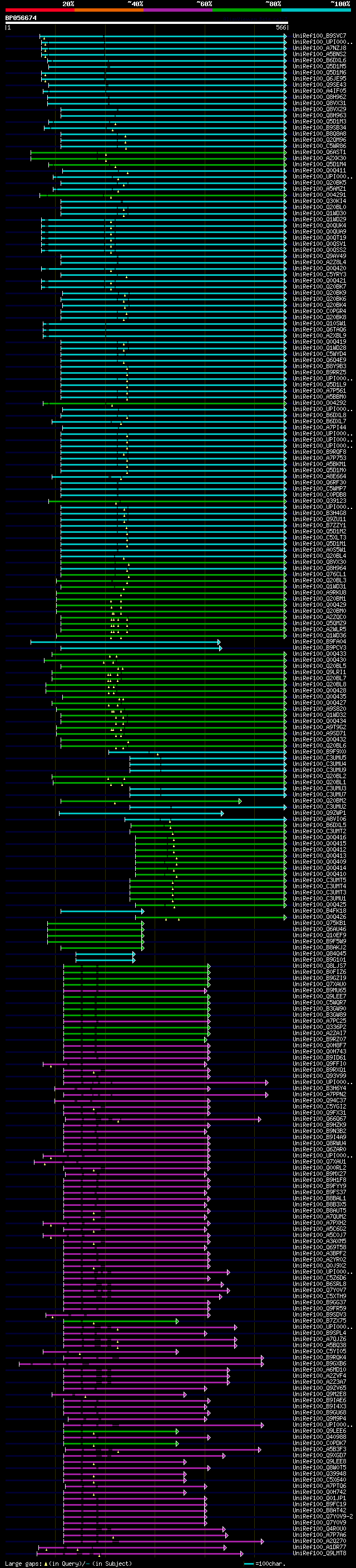The width and height of the screenshot is (356, 1568).
Task: Select hit label UniRef100_Q0QT19
Action: pyautogui.click(x=319, y=238)
